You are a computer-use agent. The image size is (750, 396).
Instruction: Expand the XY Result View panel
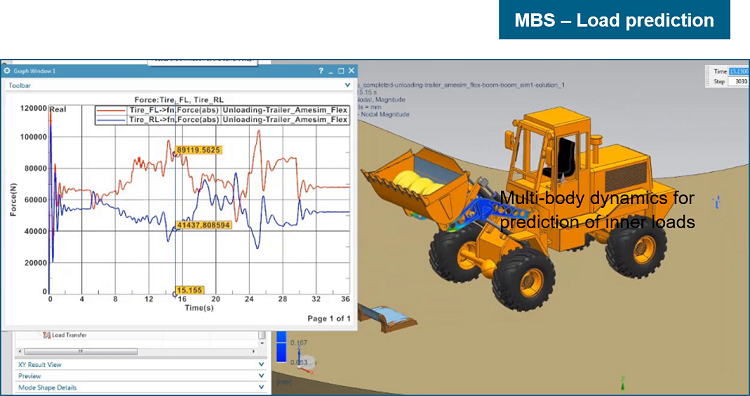[x=261, y=364]
